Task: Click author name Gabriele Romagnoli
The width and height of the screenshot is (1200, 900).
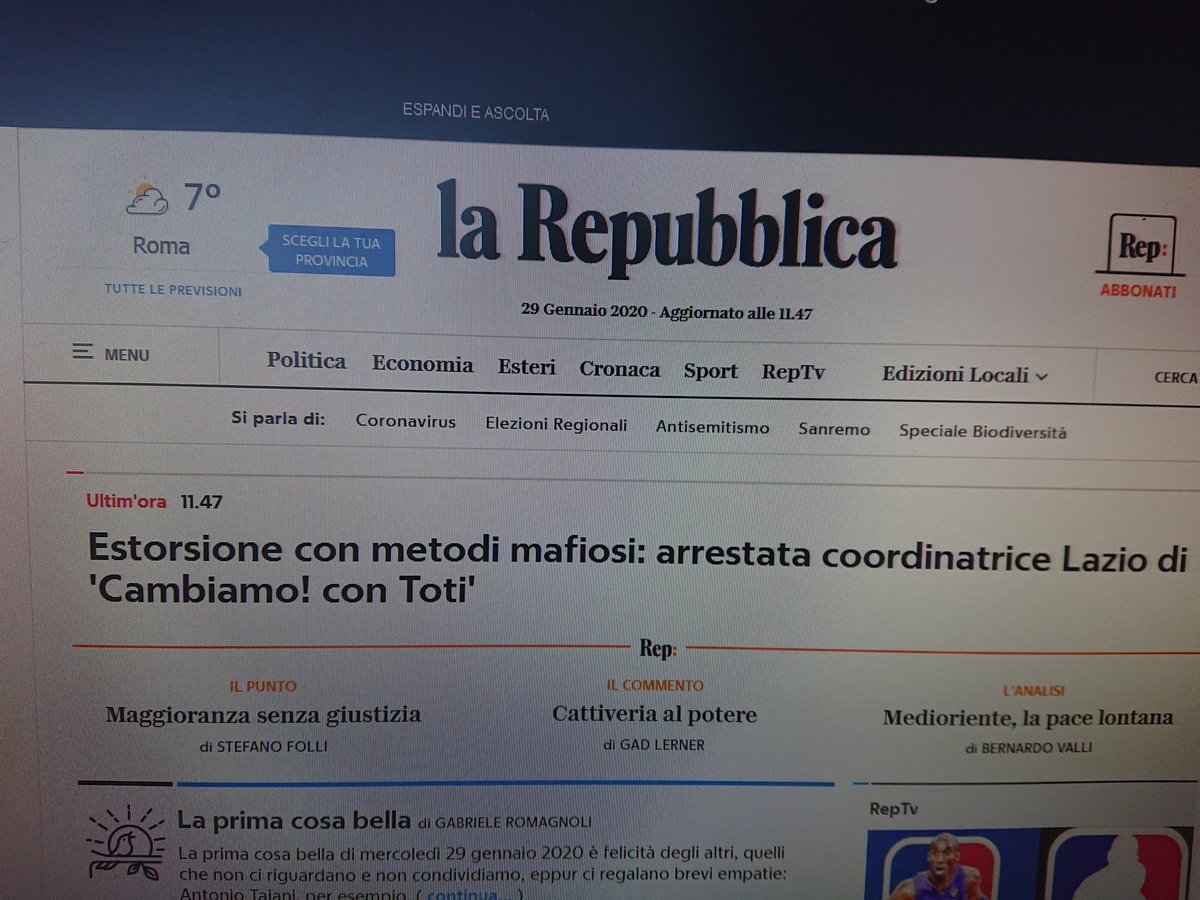Action: pos(512,822)
